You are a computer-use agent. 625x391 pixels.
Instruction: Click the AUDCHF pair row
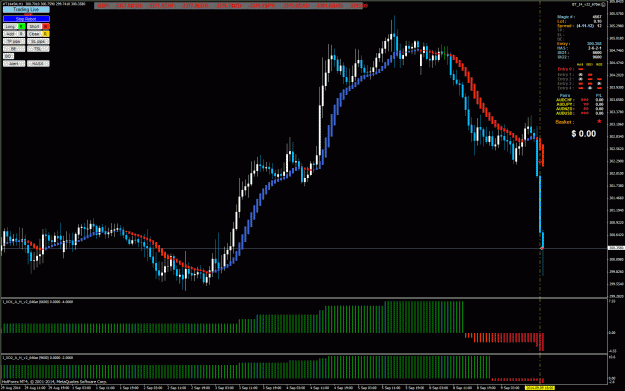[580, 100]
